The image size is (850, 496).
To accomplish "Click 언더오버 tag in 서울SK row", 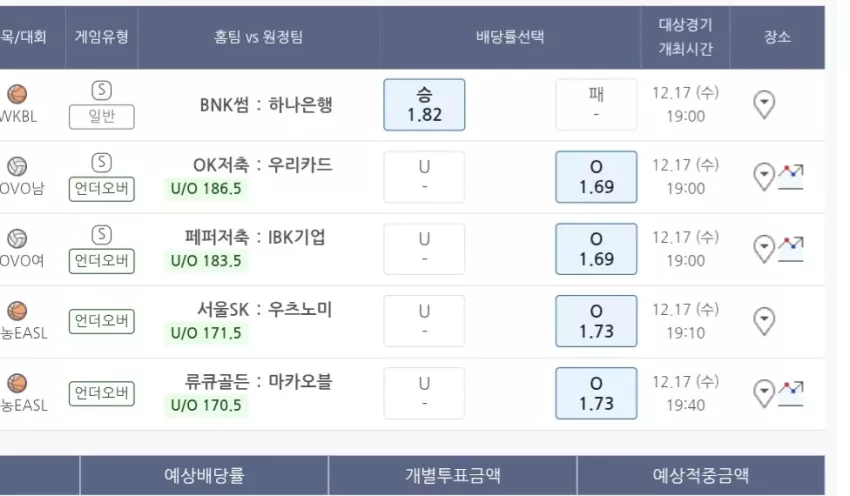I will point(101,321).
